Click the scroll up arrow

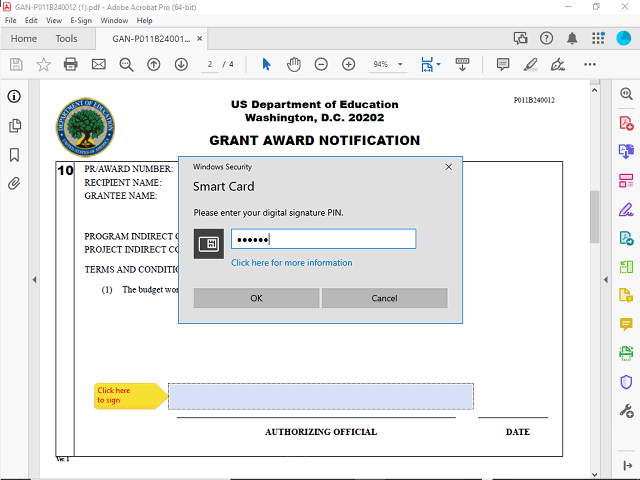click(594, 90)
